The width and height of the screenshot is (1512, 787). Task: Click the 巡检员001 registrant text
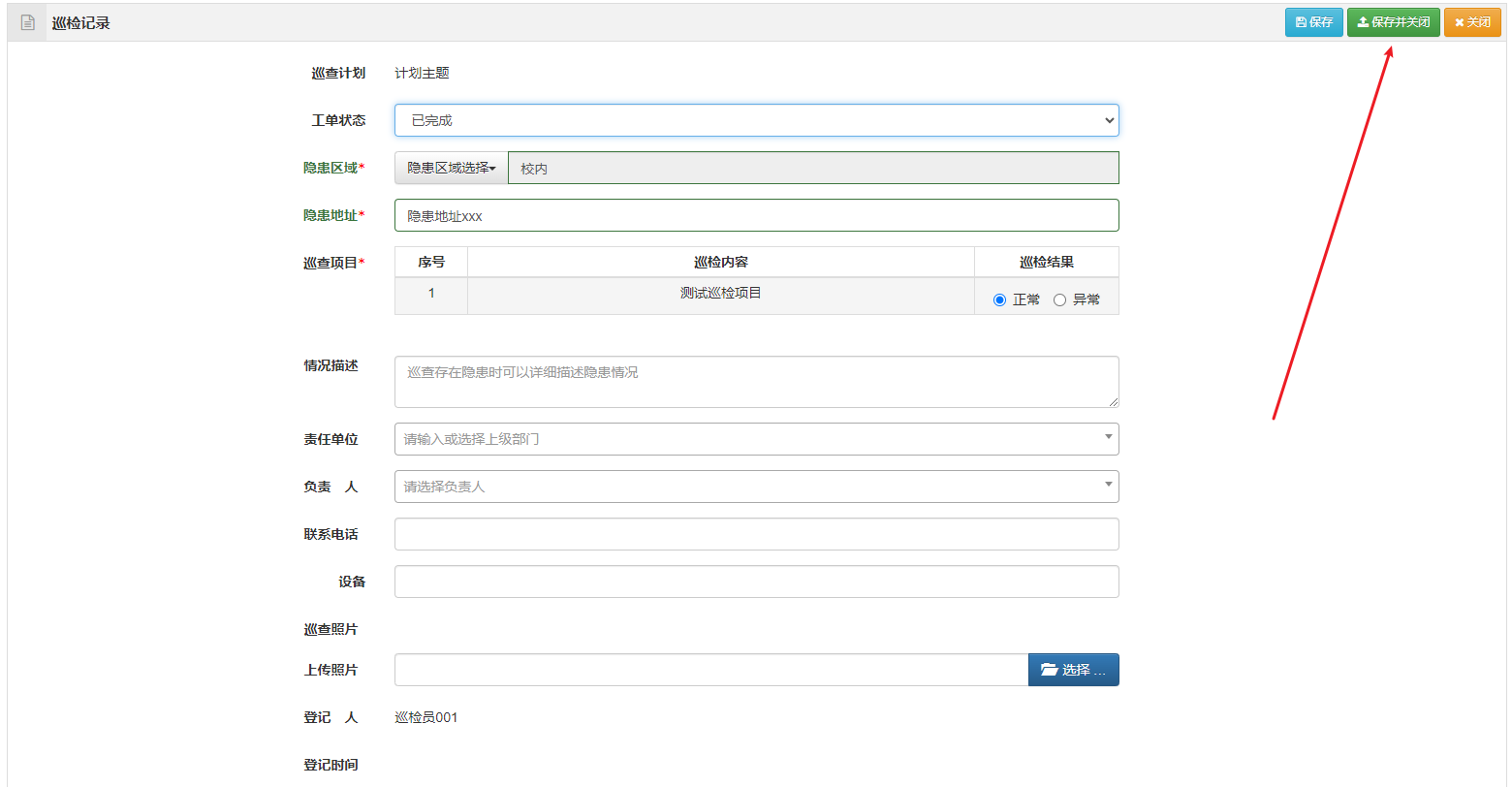[x=426, y=717]
